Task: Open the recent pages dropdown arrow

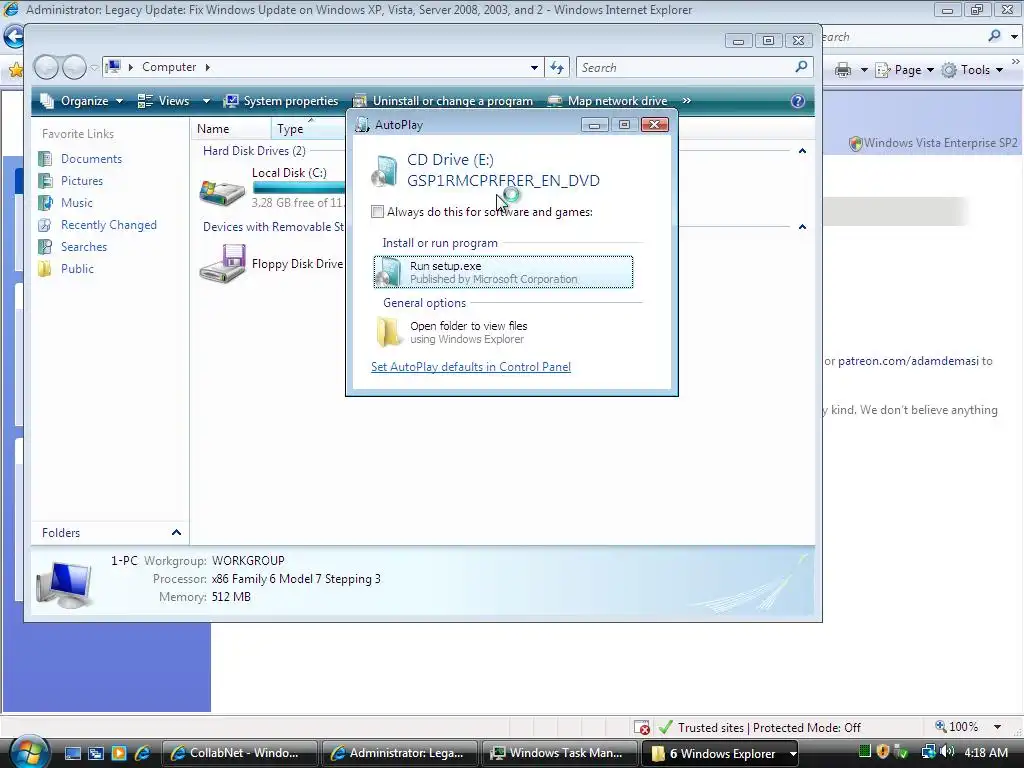Action: coord(94,67)
